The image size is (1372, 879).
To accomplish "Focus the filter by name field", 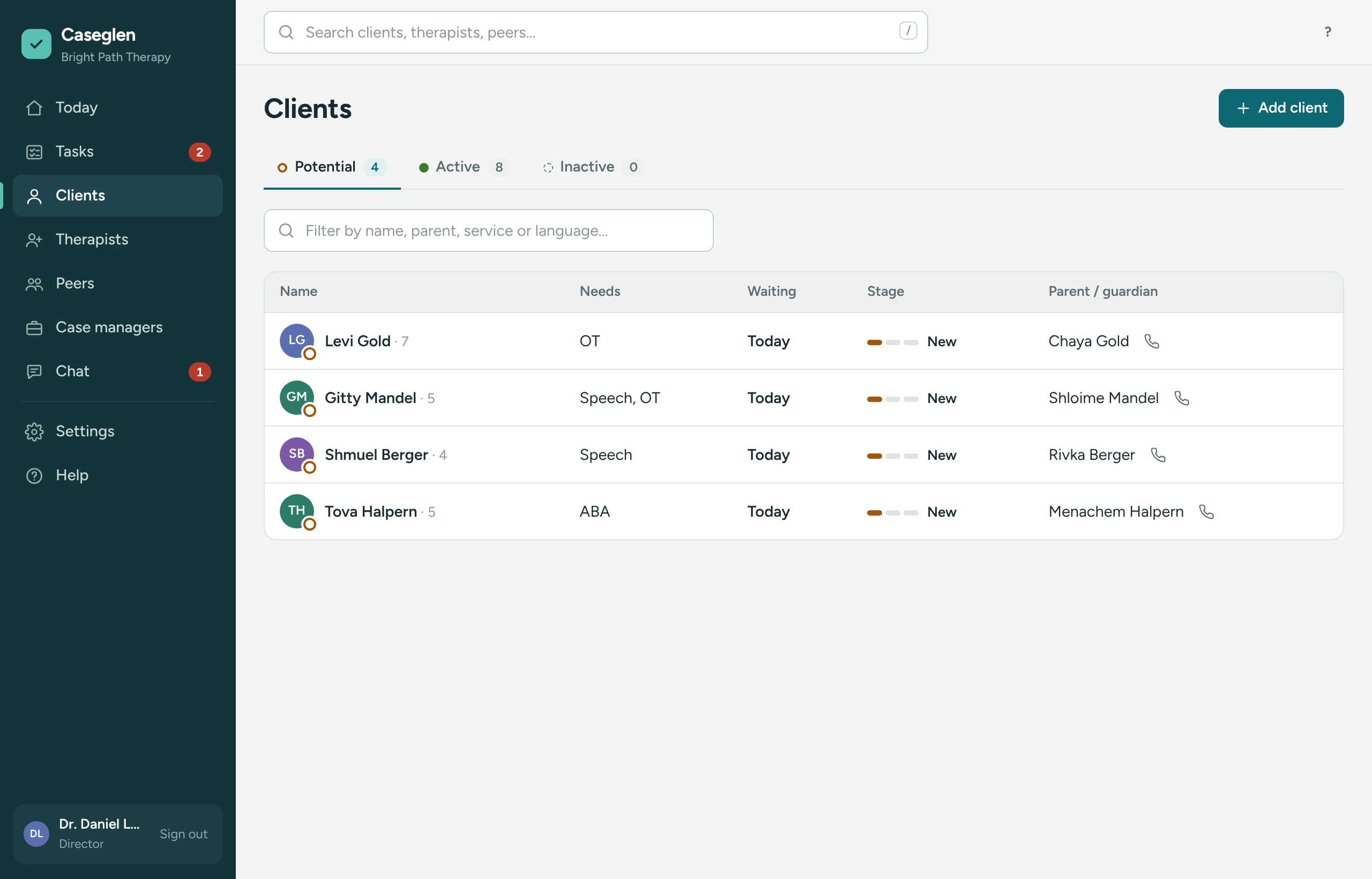I will 489,230.
